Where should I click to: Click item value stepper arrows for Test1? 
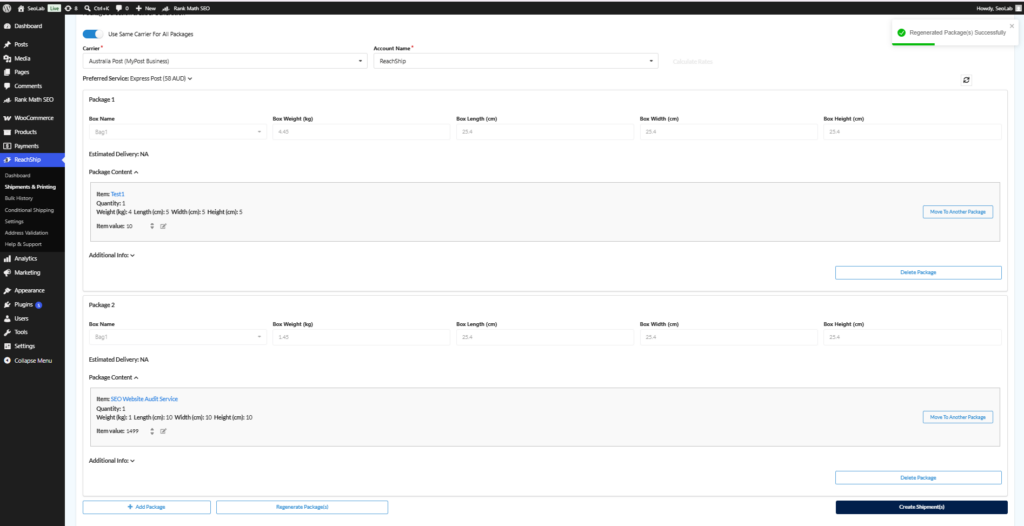152,226
